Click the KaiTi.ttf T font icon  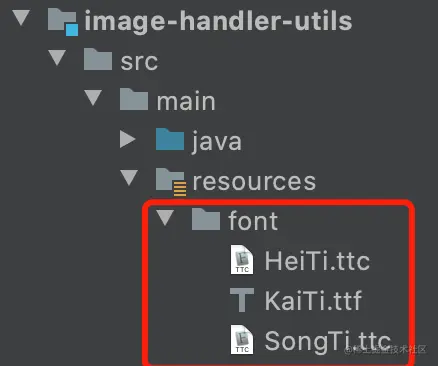click(x=242, y=300)
